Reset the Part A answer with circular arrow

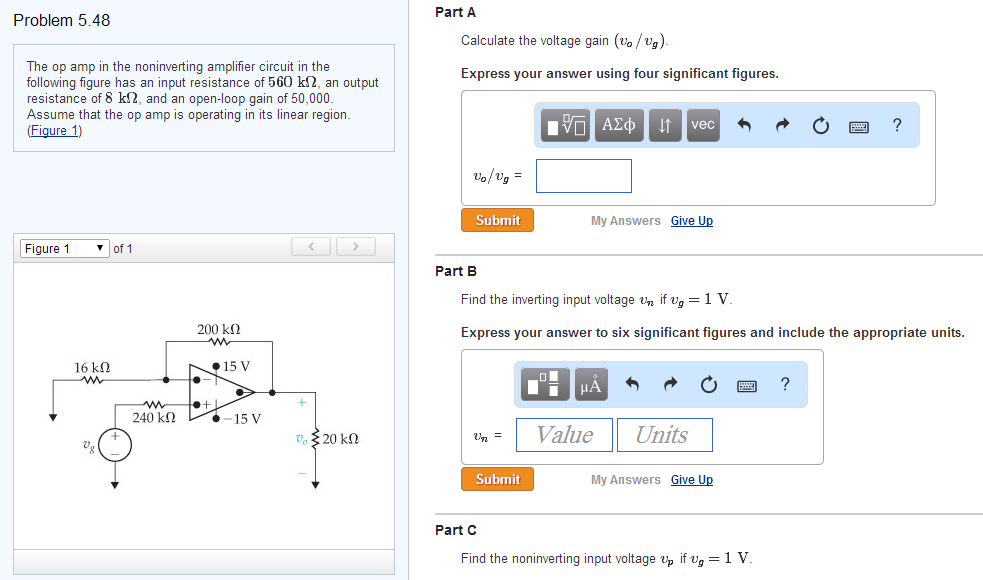tap(820, 124)
